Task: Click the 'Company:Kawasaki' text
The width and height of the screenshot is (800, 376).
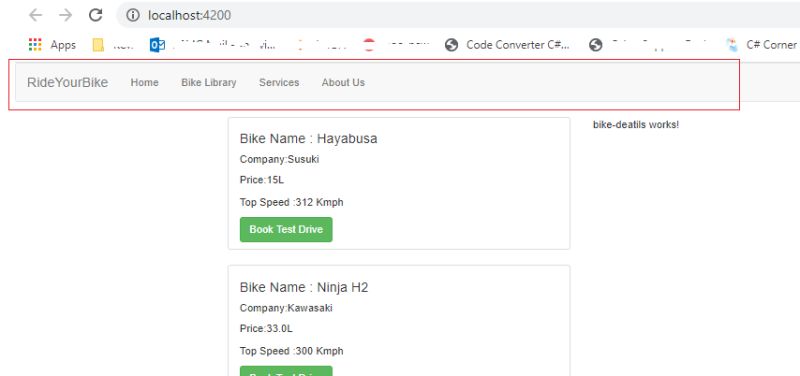Action: click(286, 308)
